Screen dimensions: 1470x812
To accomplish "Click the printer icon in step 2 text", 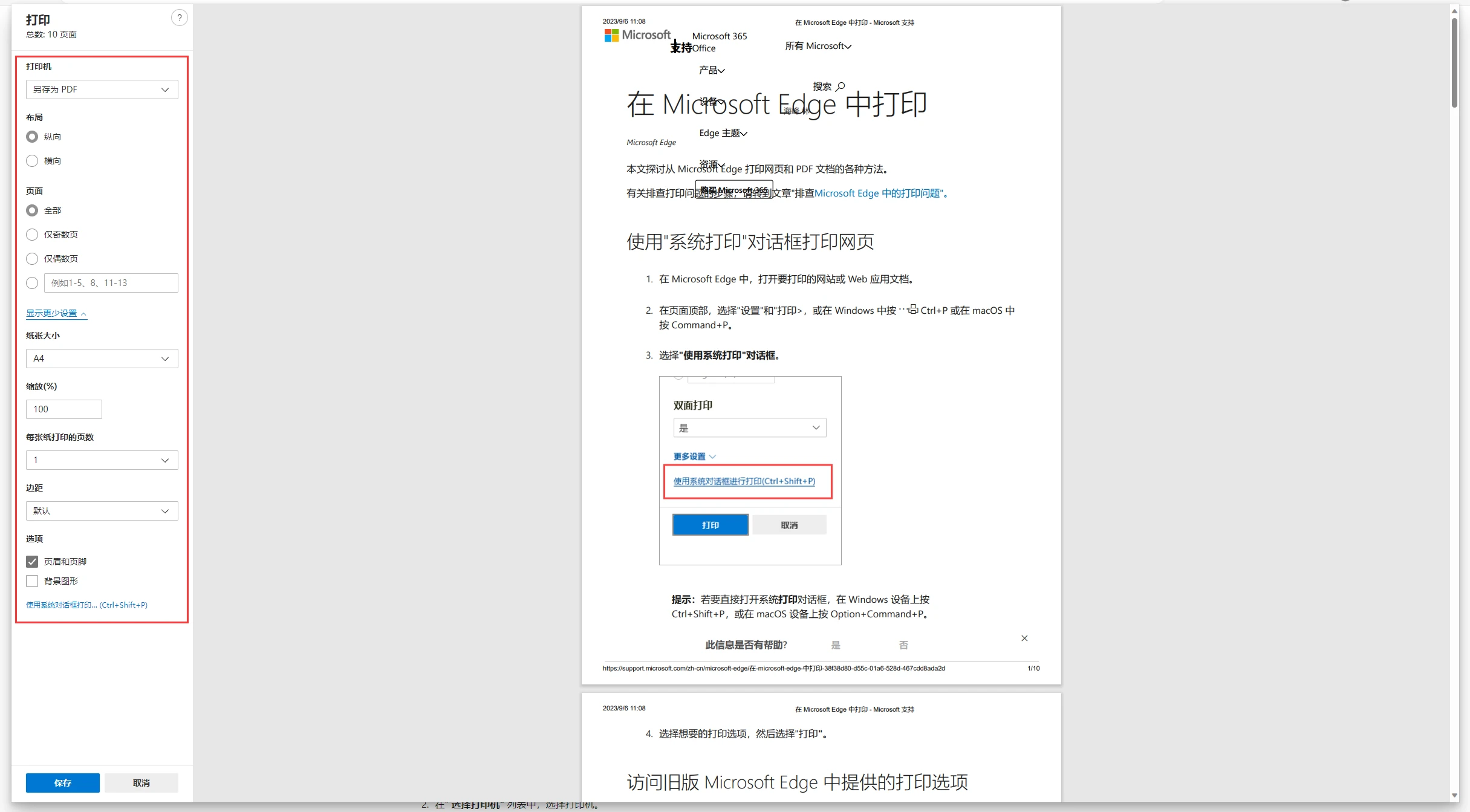I will point(912,309).
